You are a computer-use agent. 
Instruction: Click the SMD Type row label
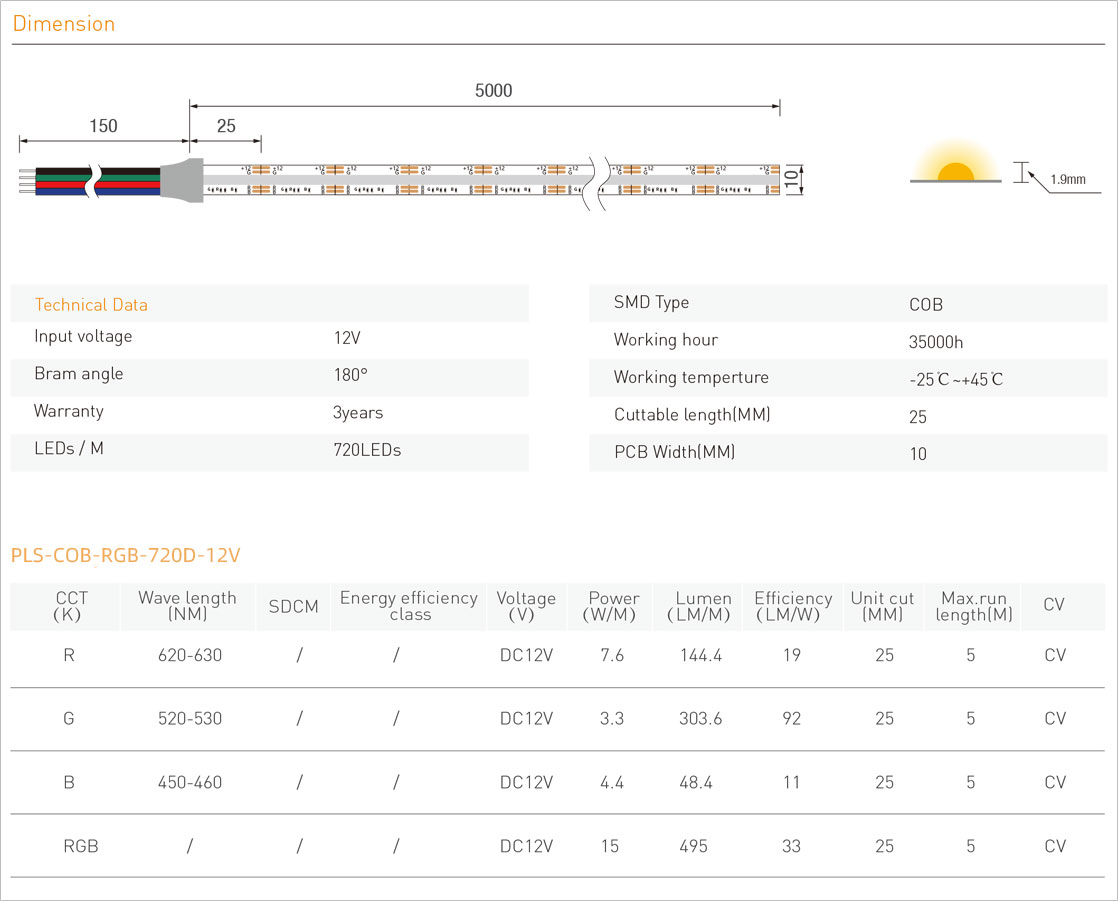[x=651, y=303]
